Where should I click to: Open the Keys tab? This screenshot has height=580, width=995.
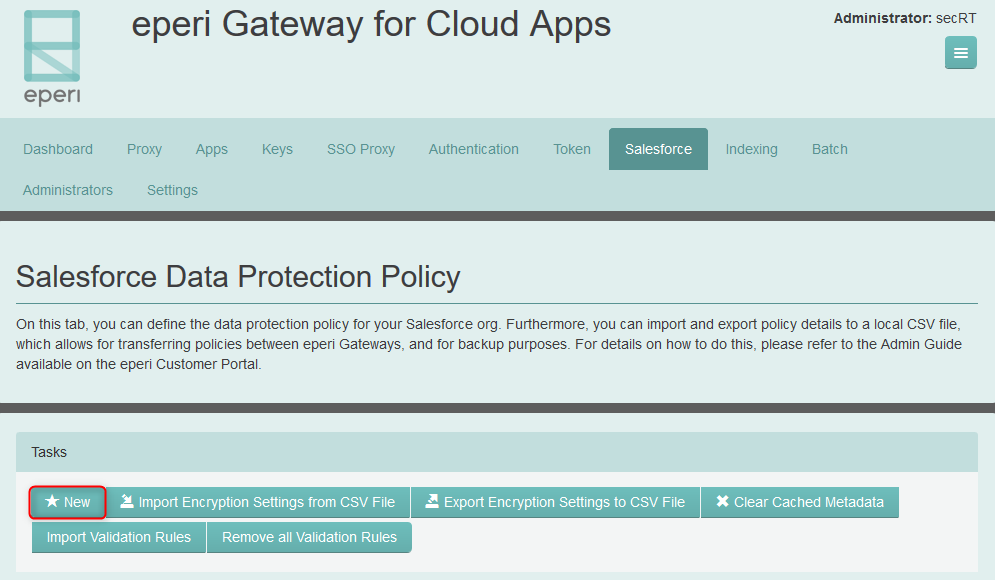click(277, 149)
